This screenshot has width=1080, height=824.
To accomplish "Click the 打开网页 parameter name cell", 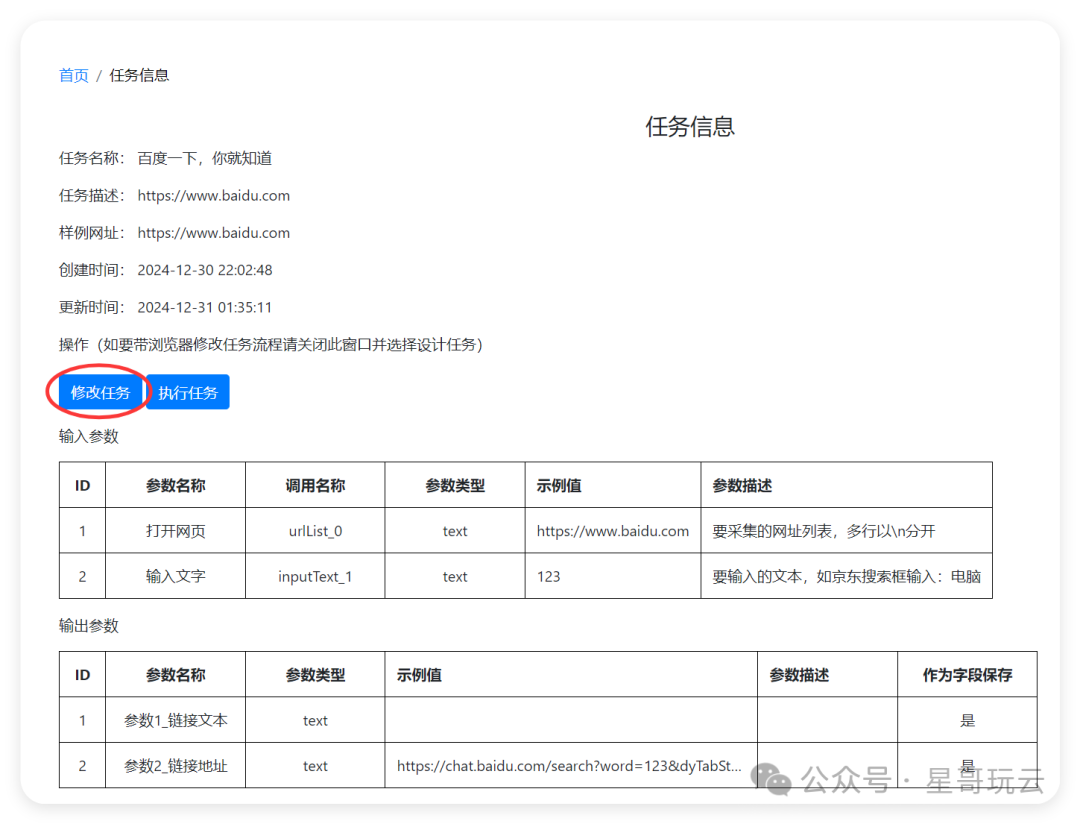I will [x=175, y=531].
